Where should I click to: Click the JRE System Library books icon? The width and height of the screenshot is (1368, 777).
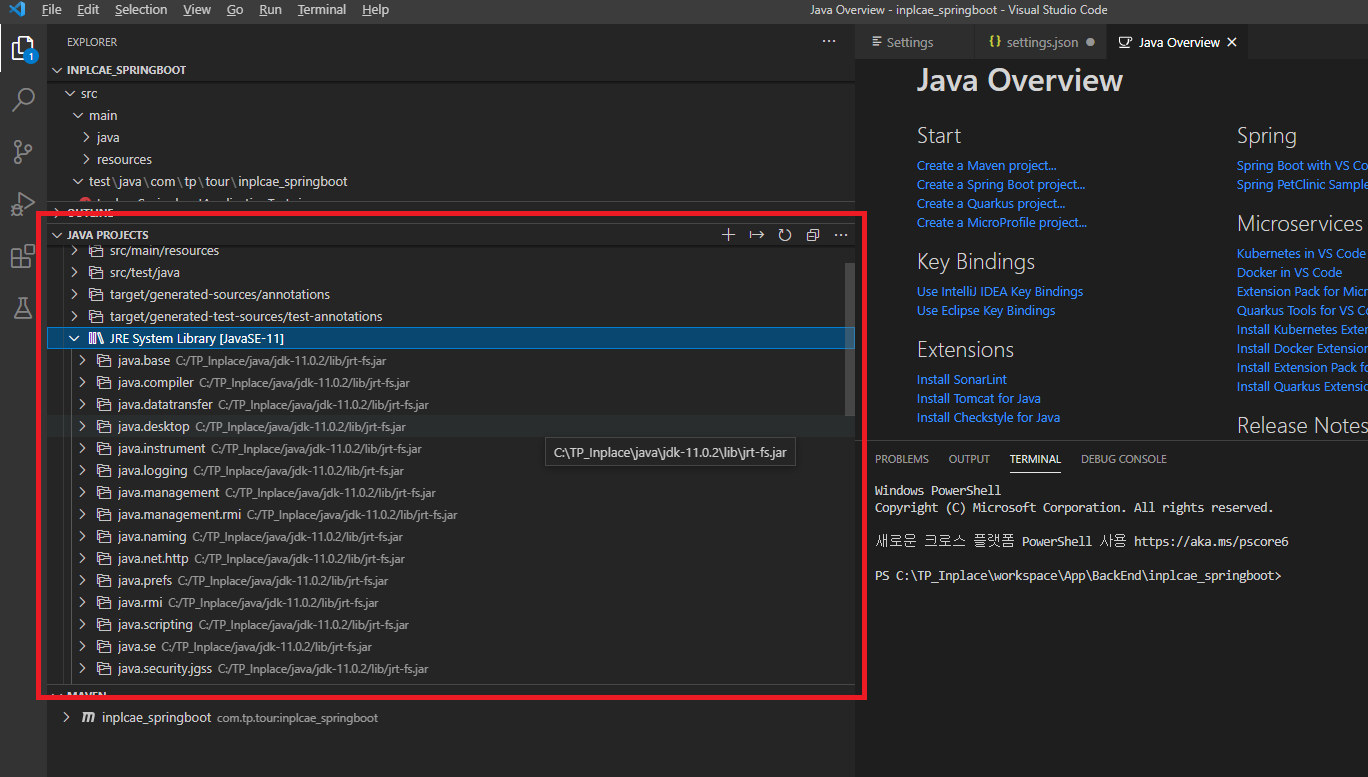96,339
